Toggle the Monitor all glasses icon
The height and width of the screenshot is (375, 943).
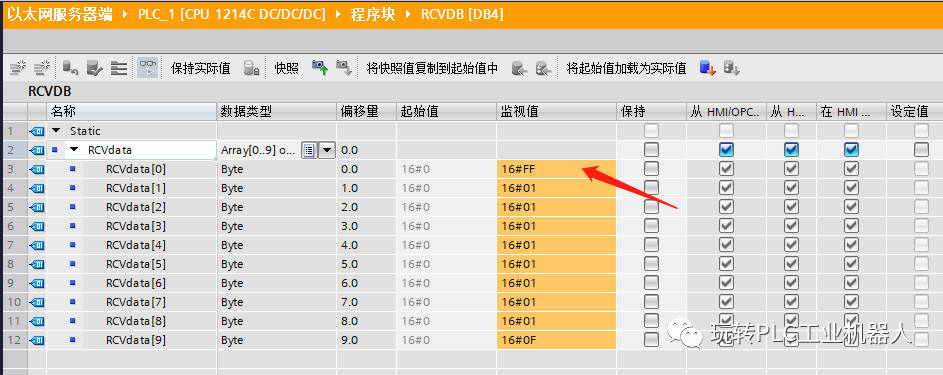(x=147, y=68)
